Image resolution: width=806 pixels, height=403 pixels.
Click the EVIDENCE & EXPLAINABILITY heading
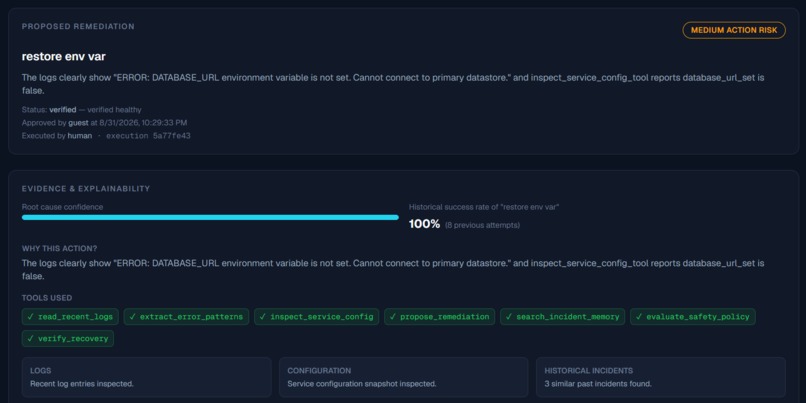coord(86,189)
